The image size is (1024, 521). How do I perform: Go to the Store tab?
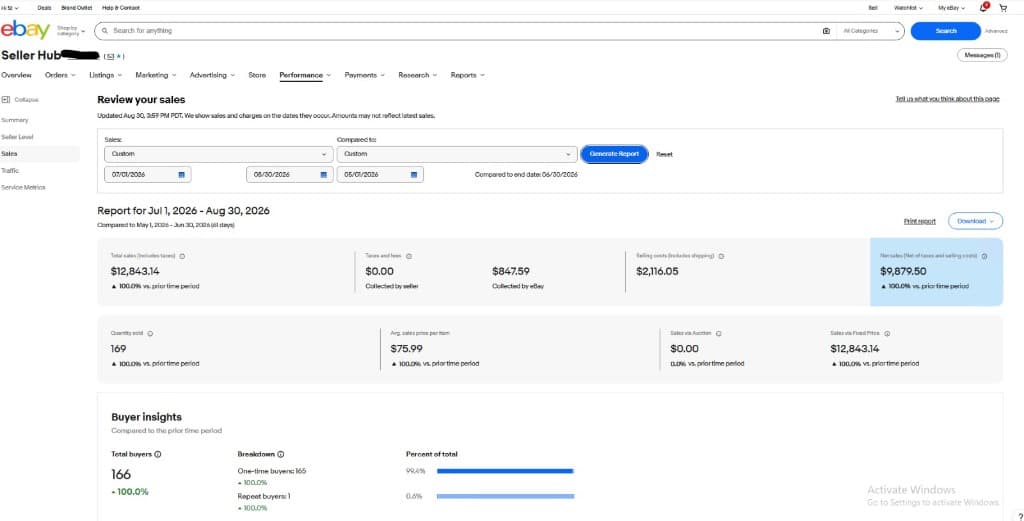pos(257,75)
